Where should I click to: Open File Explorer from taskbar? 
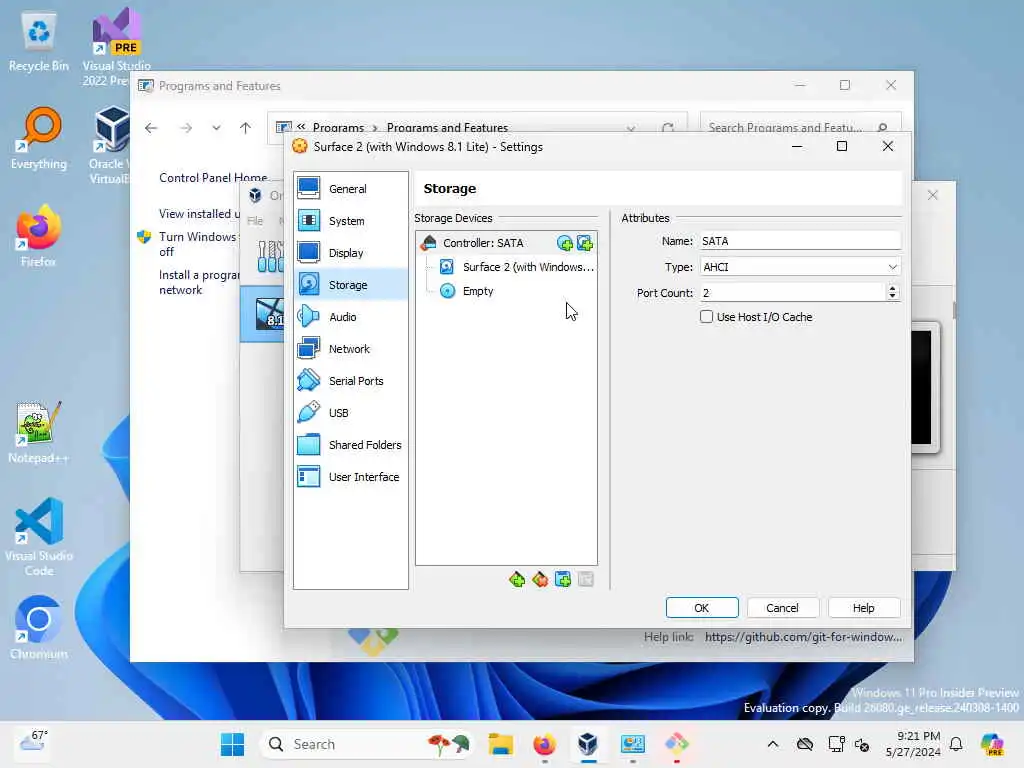(x=501, y=744)
